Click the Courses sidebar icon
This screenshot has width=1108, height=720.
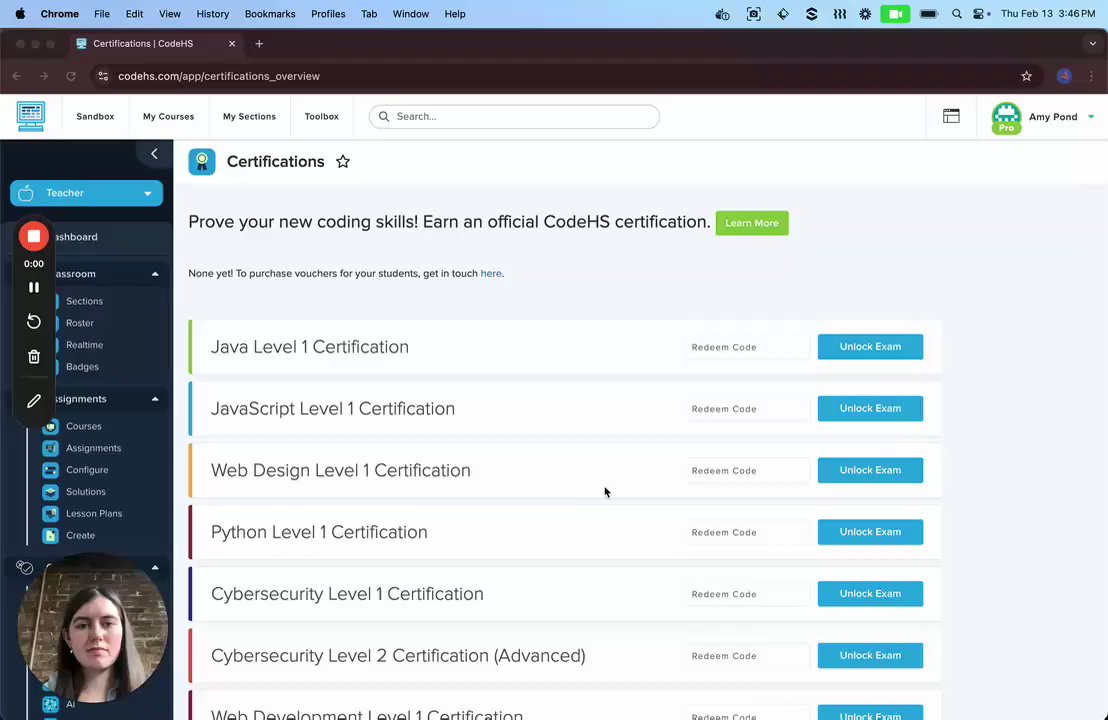(x=50, y=426)
